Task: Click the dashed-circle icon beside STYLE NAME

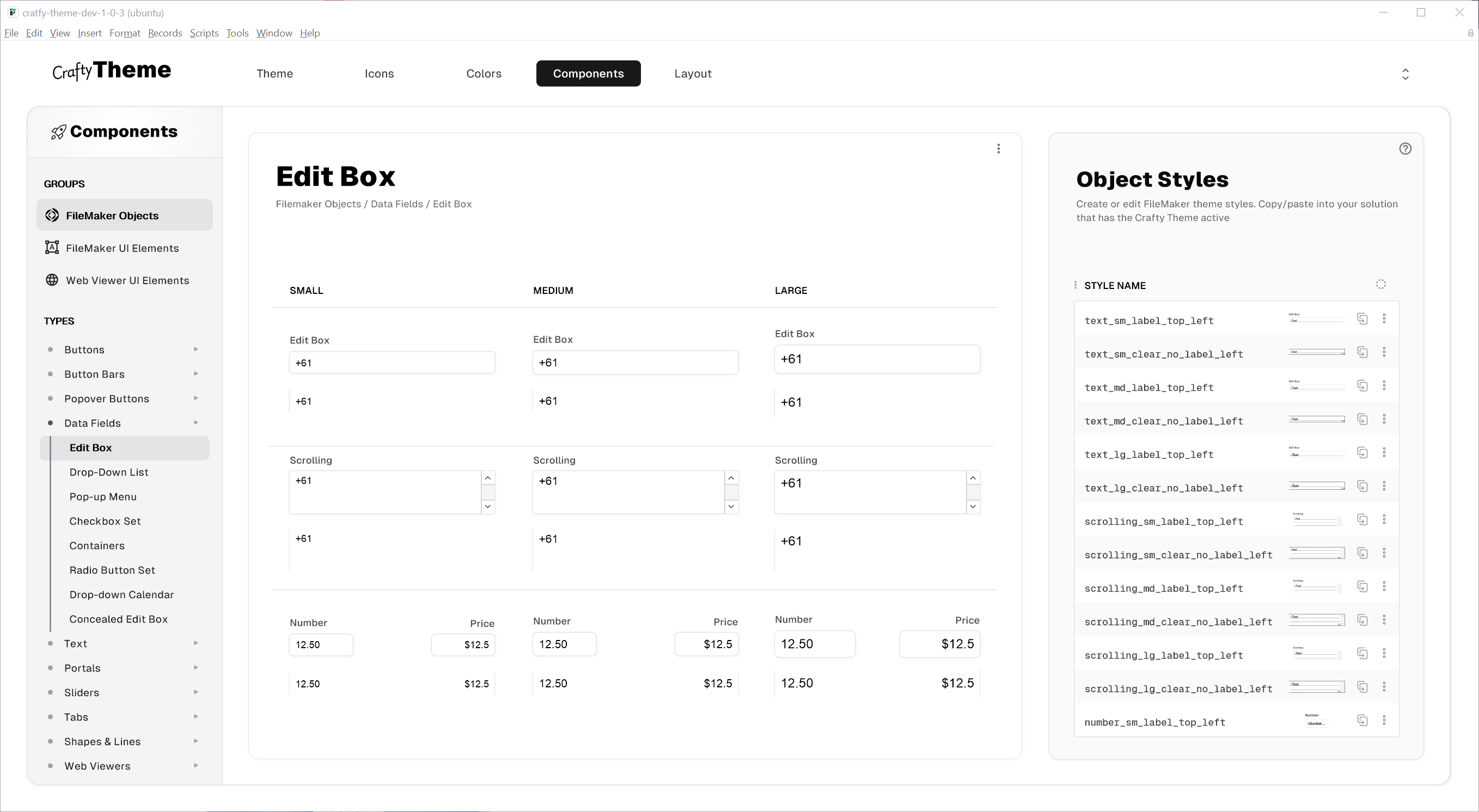Action: (1382, 284)
